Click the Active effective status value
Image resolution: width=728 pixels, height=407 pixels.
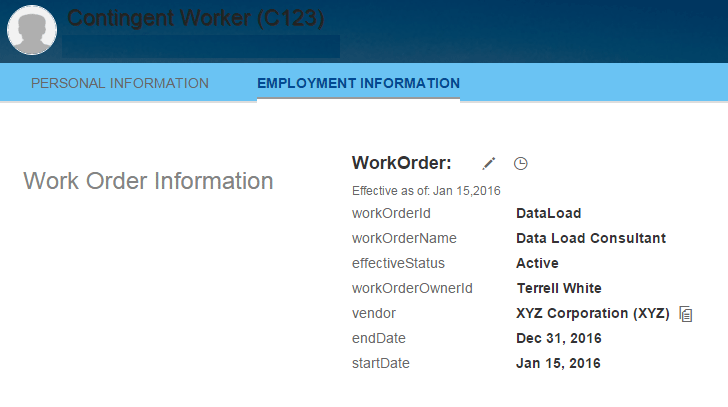(537, 263)
